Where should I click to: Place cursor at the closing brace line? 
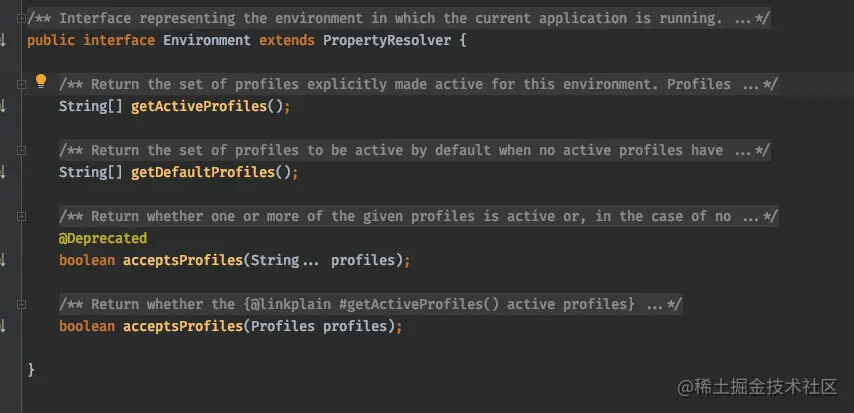31,370
